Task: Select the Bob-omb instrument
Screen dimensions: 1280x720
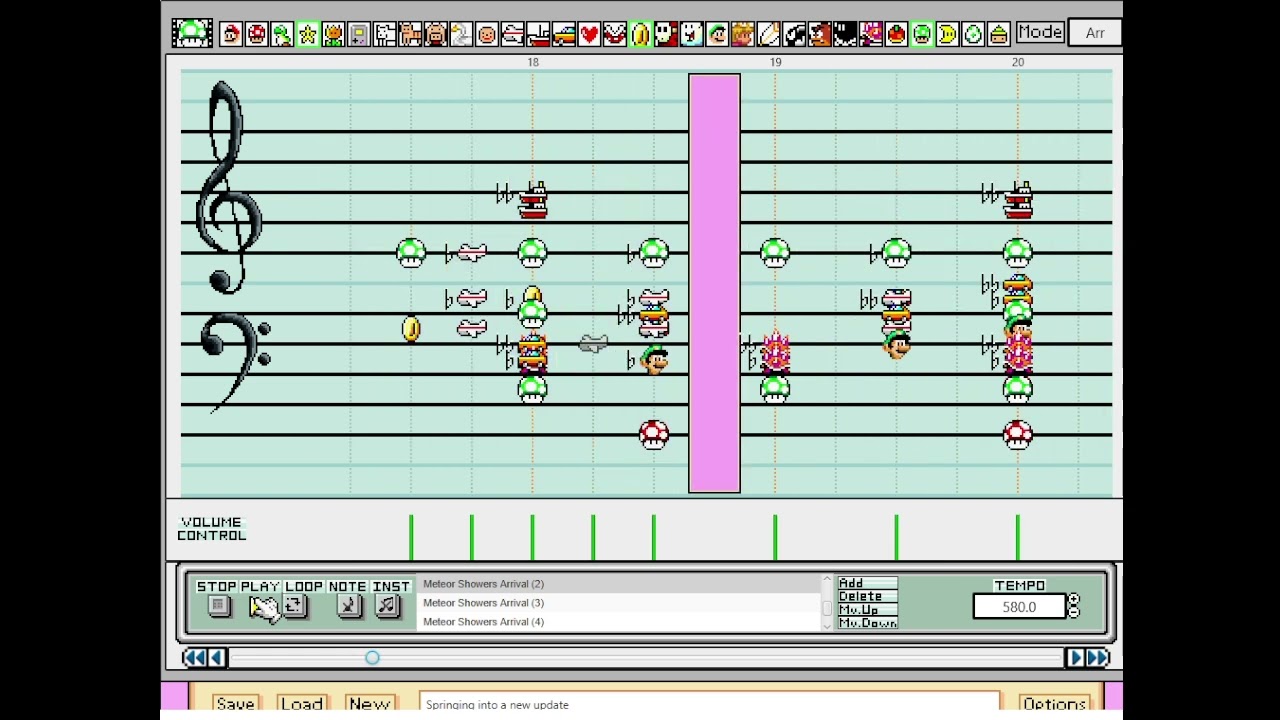Action: [845, 34]
